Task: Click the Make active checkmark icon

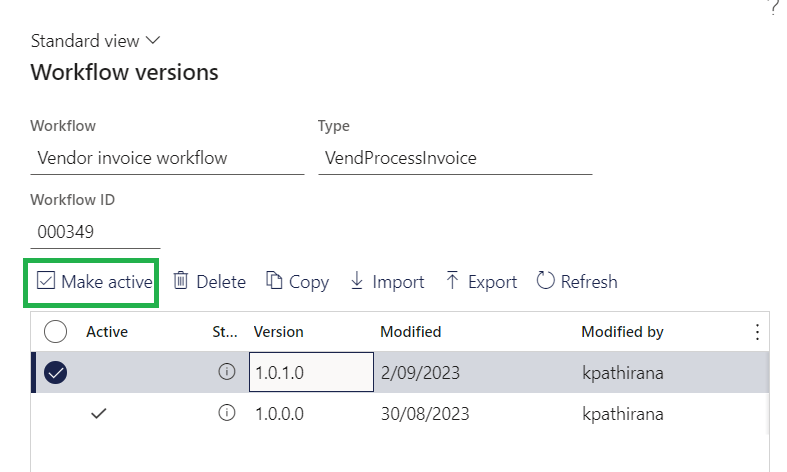Action: [x=46, y=281]
